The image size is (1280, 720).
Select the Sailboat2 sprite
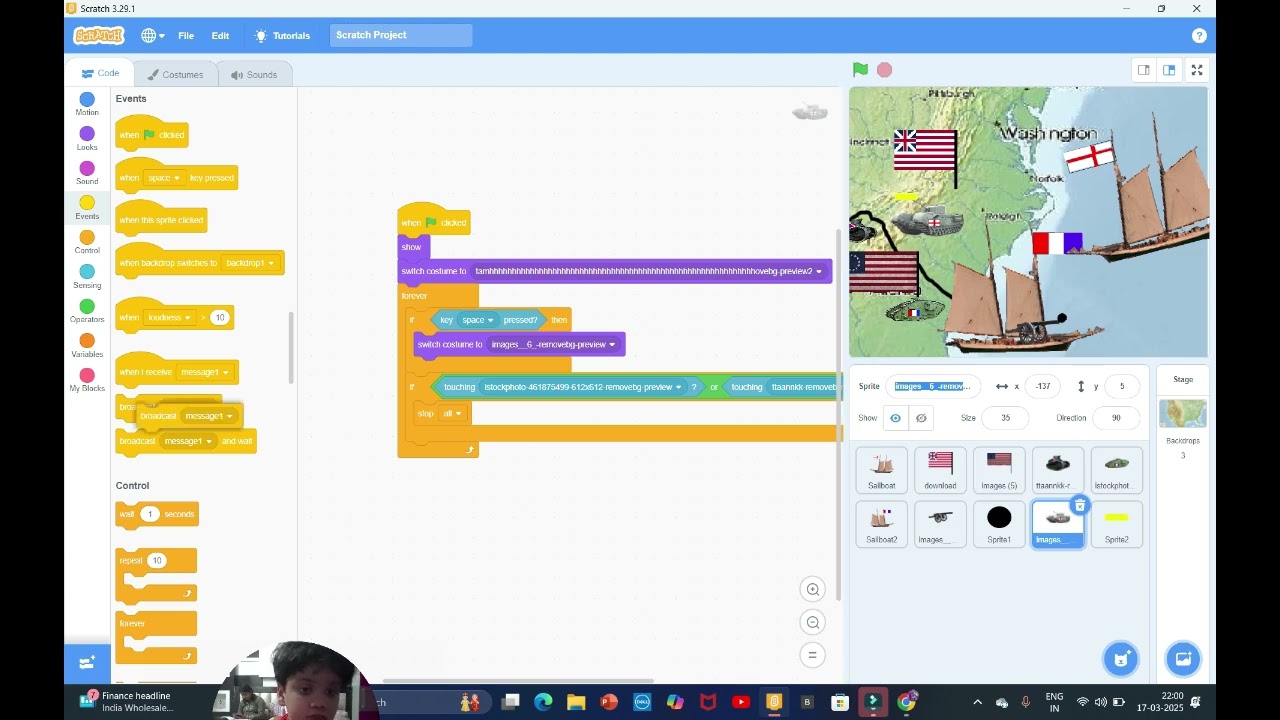click(x=882, y=524)
